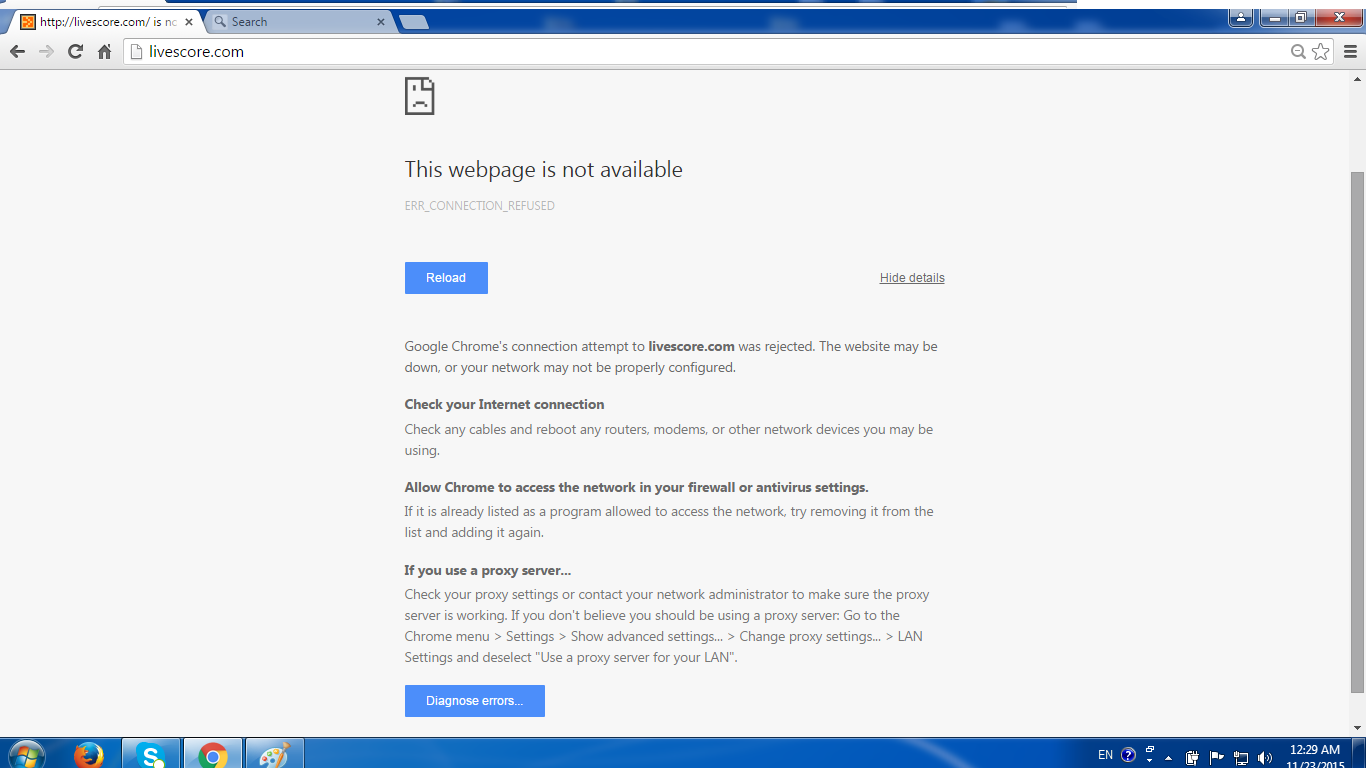Image resolution: width=1366 pixels, height=768 pixels.
Task: Go to the home page
Action: pyautogui.click(x=104, y=52)
